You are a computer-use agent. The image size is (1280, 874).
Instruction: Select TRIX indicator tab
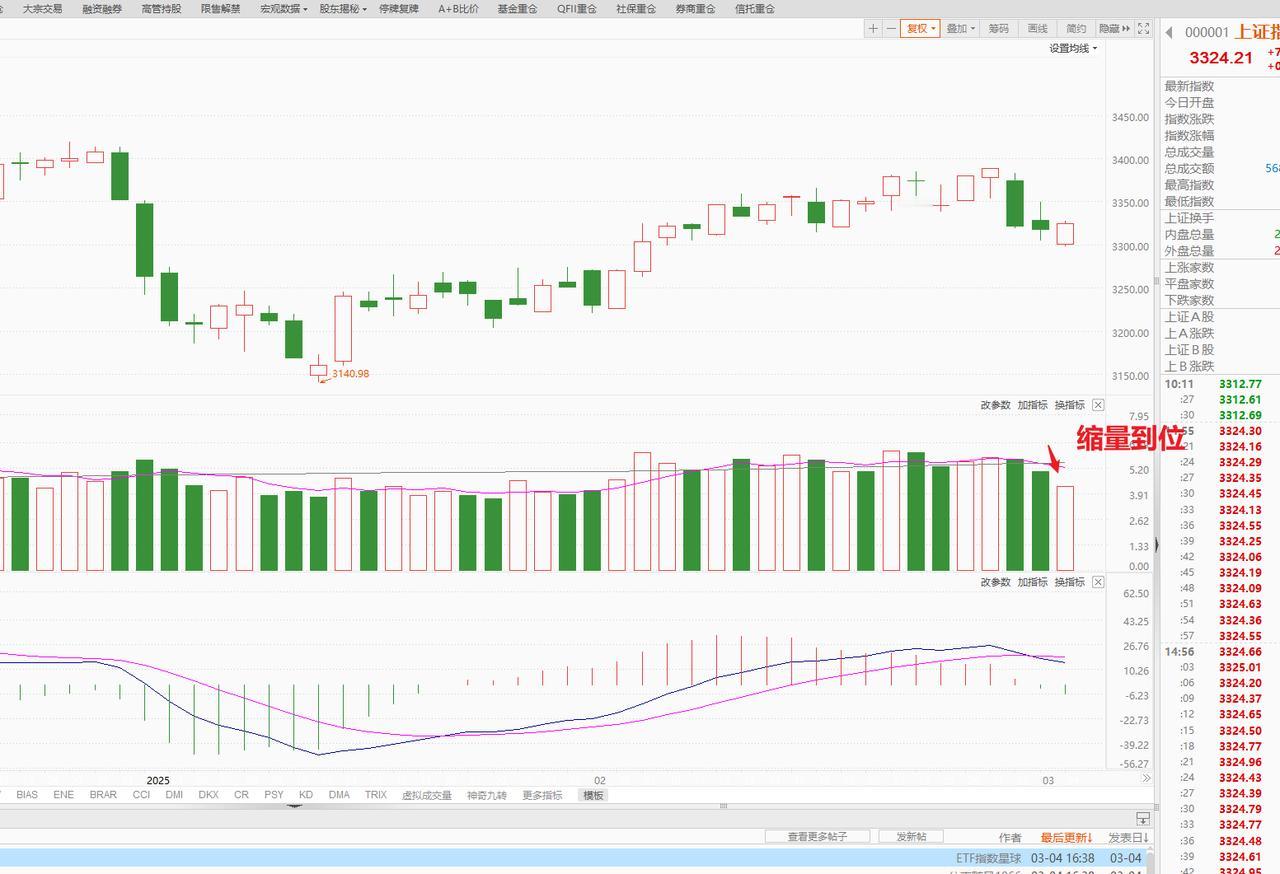tap(375, 795)
